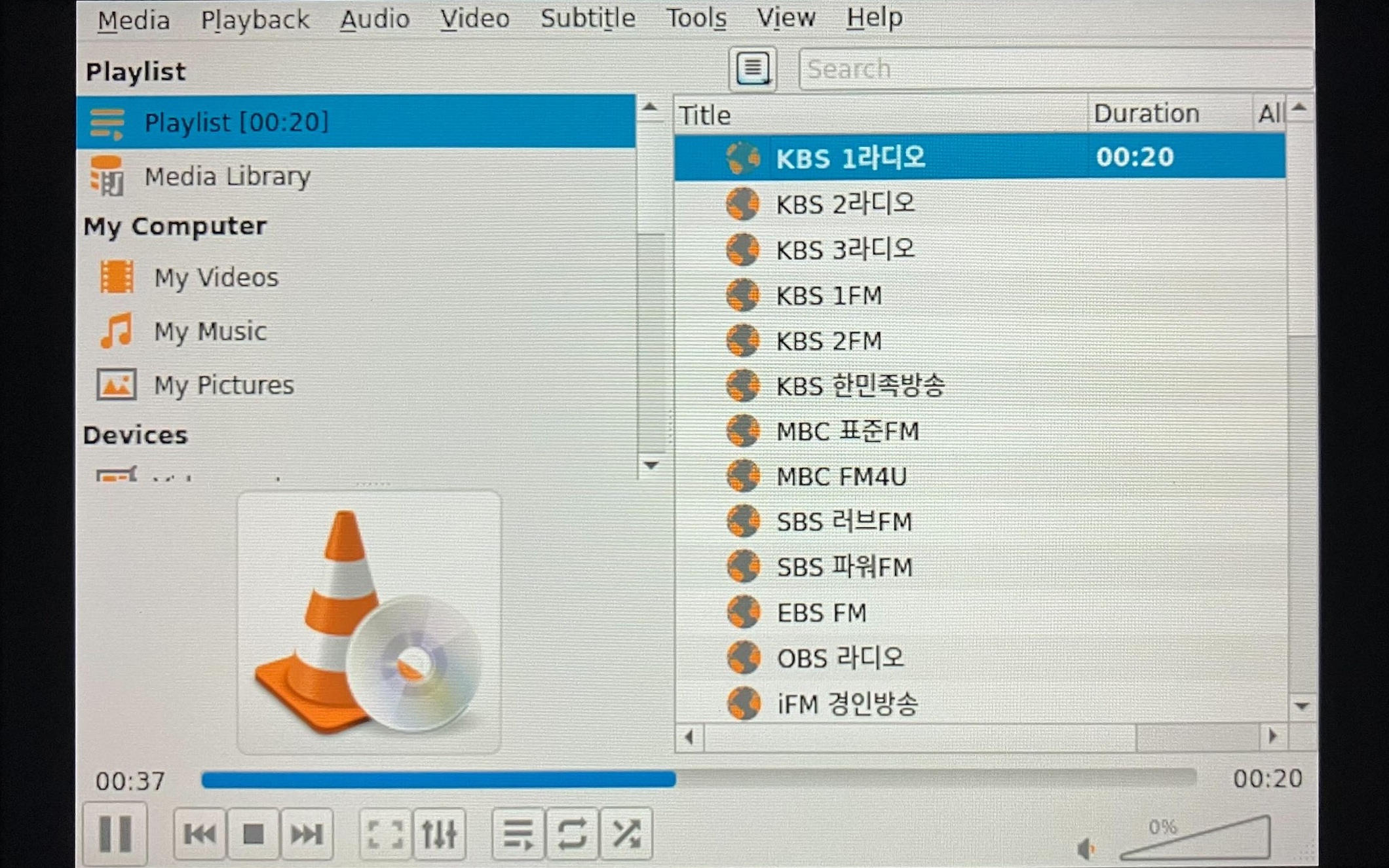The width and height of the screenshot is (1389, 868).
Task: Open the extended settings equalizer panel
Action: coord(439,834)
